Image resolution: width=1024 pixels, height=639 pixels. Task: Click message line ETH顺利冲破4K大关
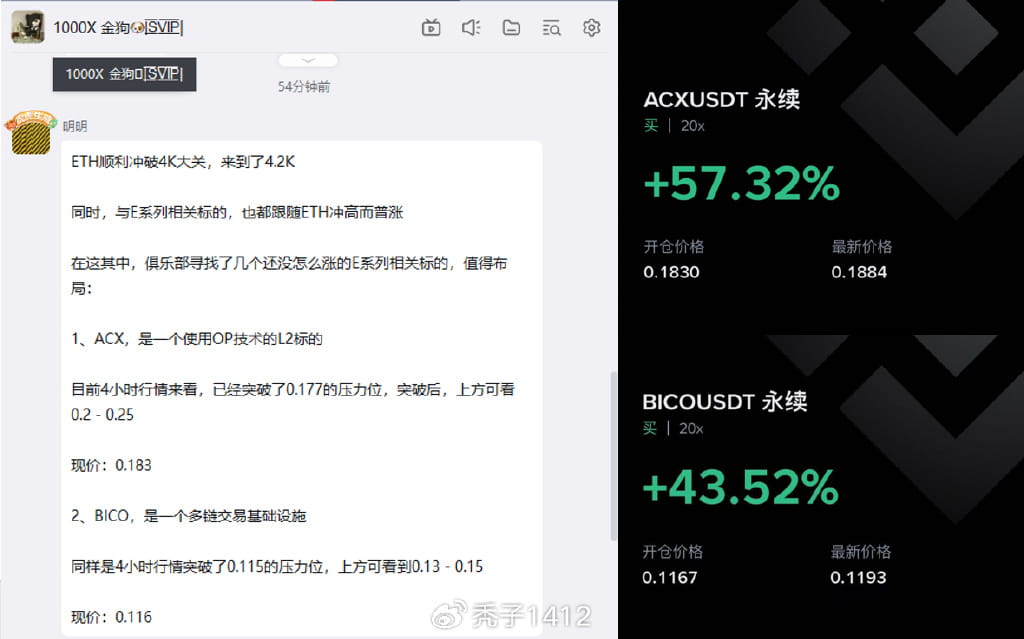point(183,161)
